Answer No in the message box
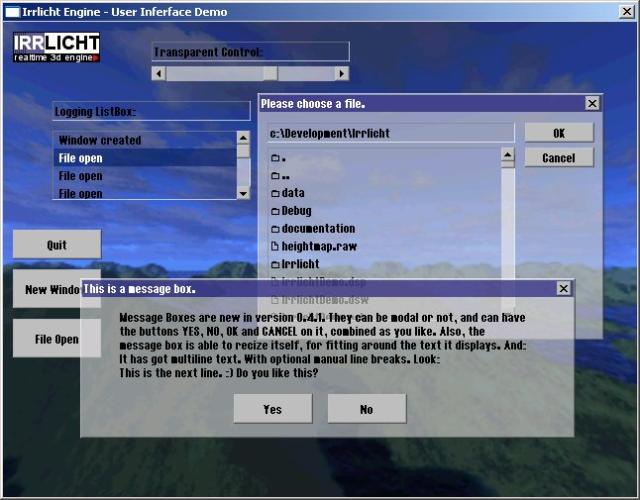This screenshot has width=640, height=500. (x=367, y=409)
